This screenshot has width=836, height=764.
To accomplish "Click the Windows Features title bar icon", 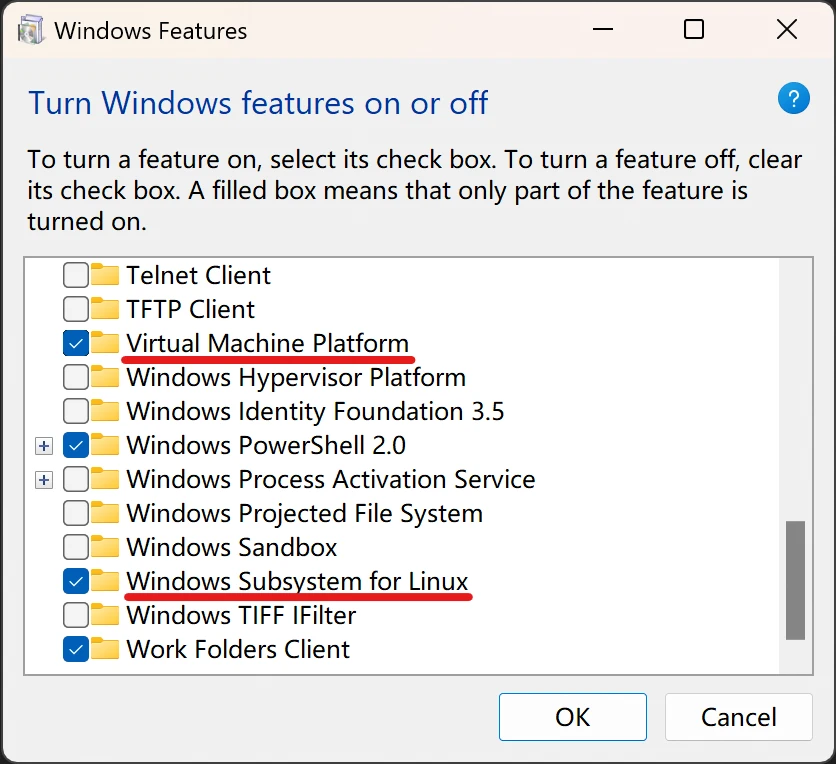I will click(x=31, y=30).
